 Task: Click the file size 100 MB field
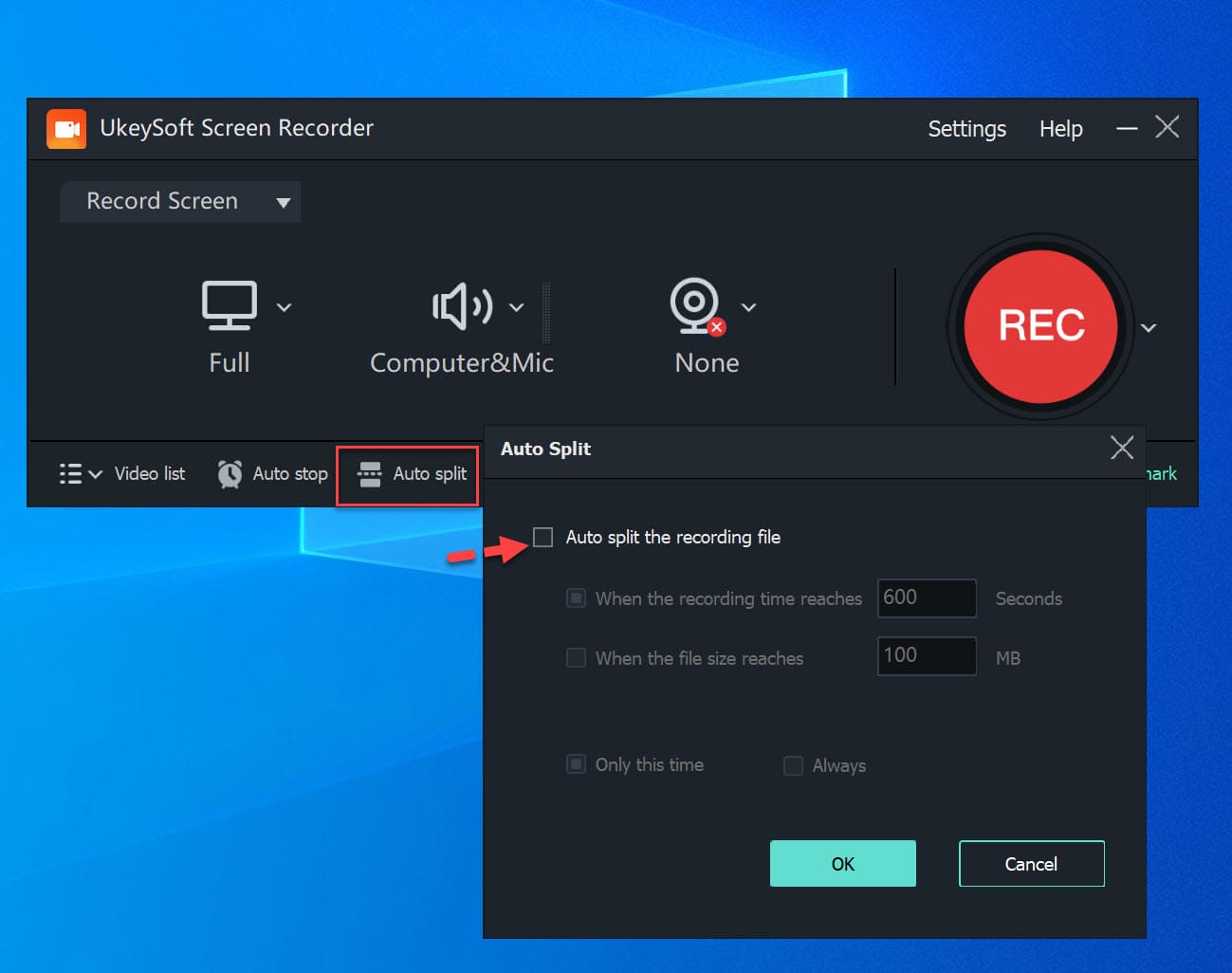pyautogui.click(x=927, y=655)
